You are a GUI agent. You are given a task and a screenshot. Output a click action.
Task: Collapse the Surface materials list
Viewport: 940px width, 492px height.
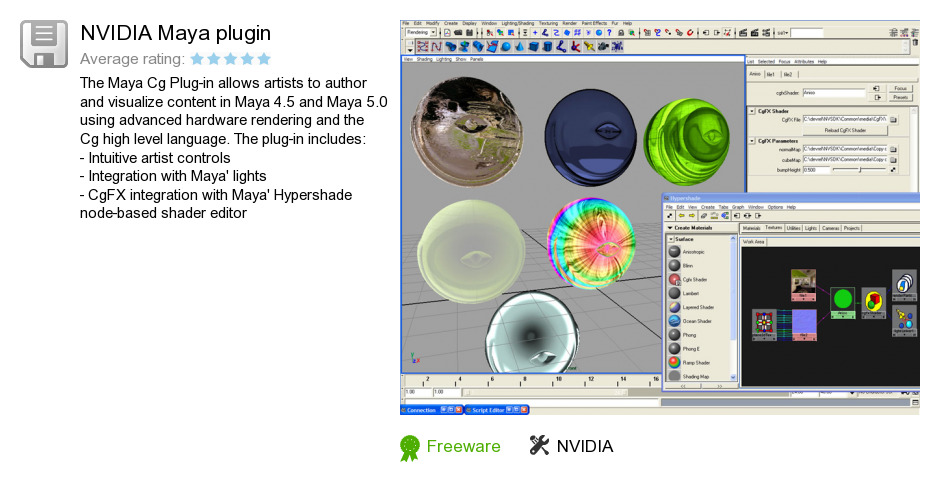671,239
